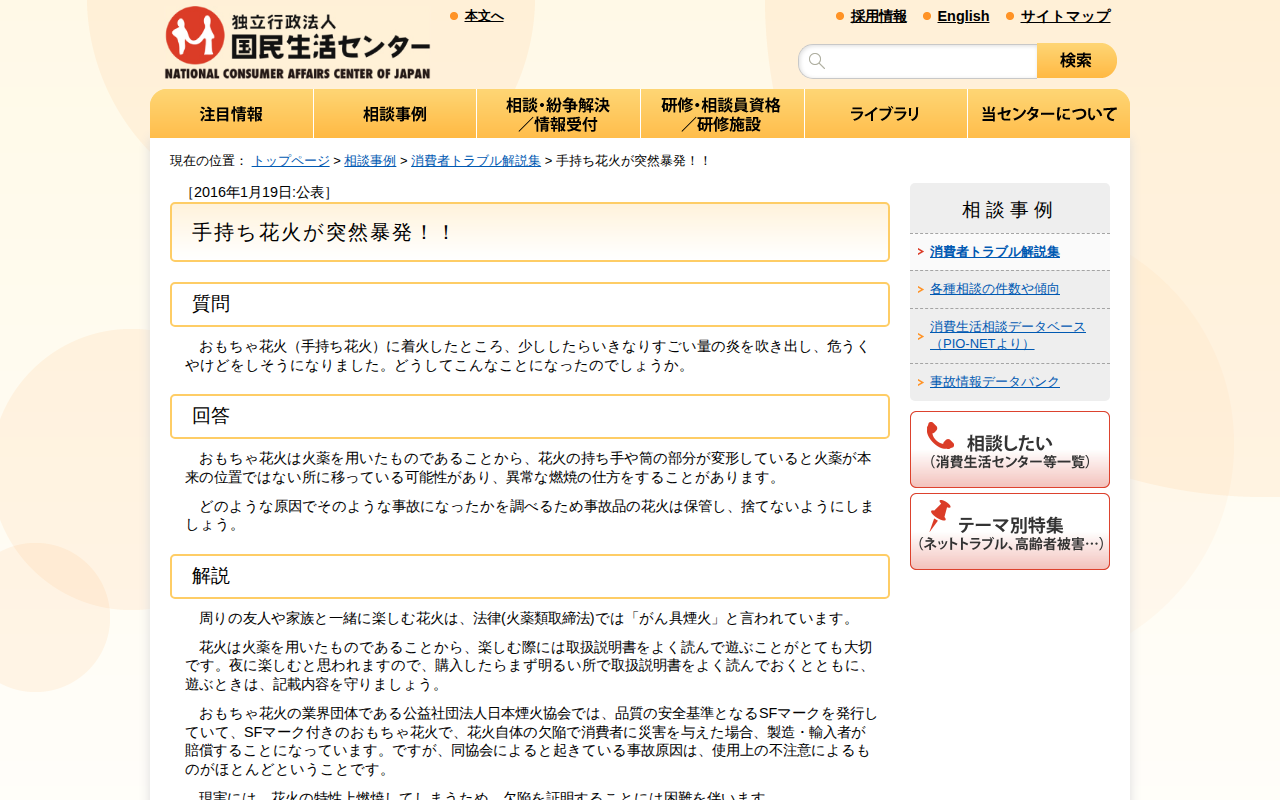
Task: Open sidebar 事故情報データバンク link
Action: coord(995,382)
